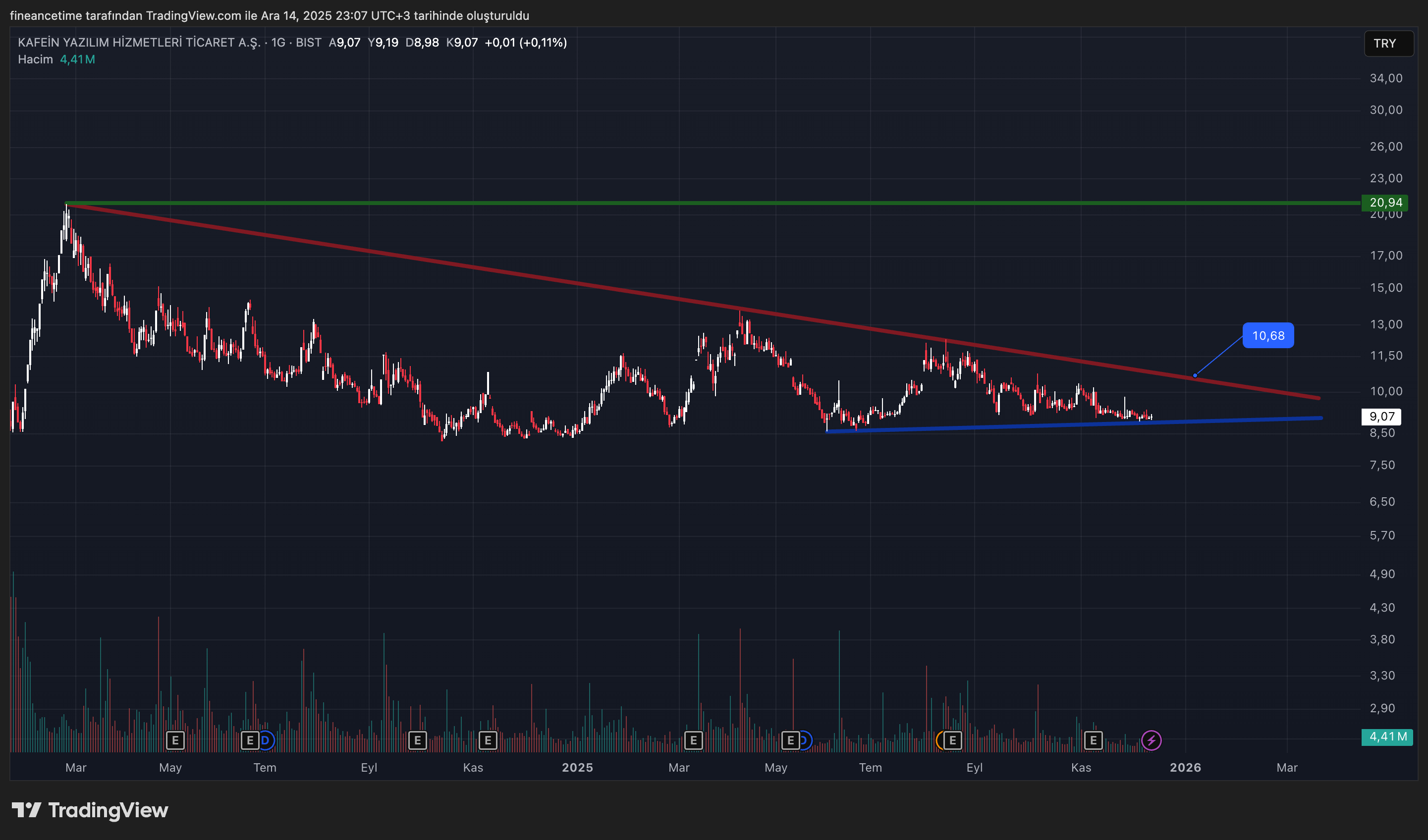Viewport: 1428px width, 840px height.
Task: Select the earnings E marker near May 2025
Action: 790,740
